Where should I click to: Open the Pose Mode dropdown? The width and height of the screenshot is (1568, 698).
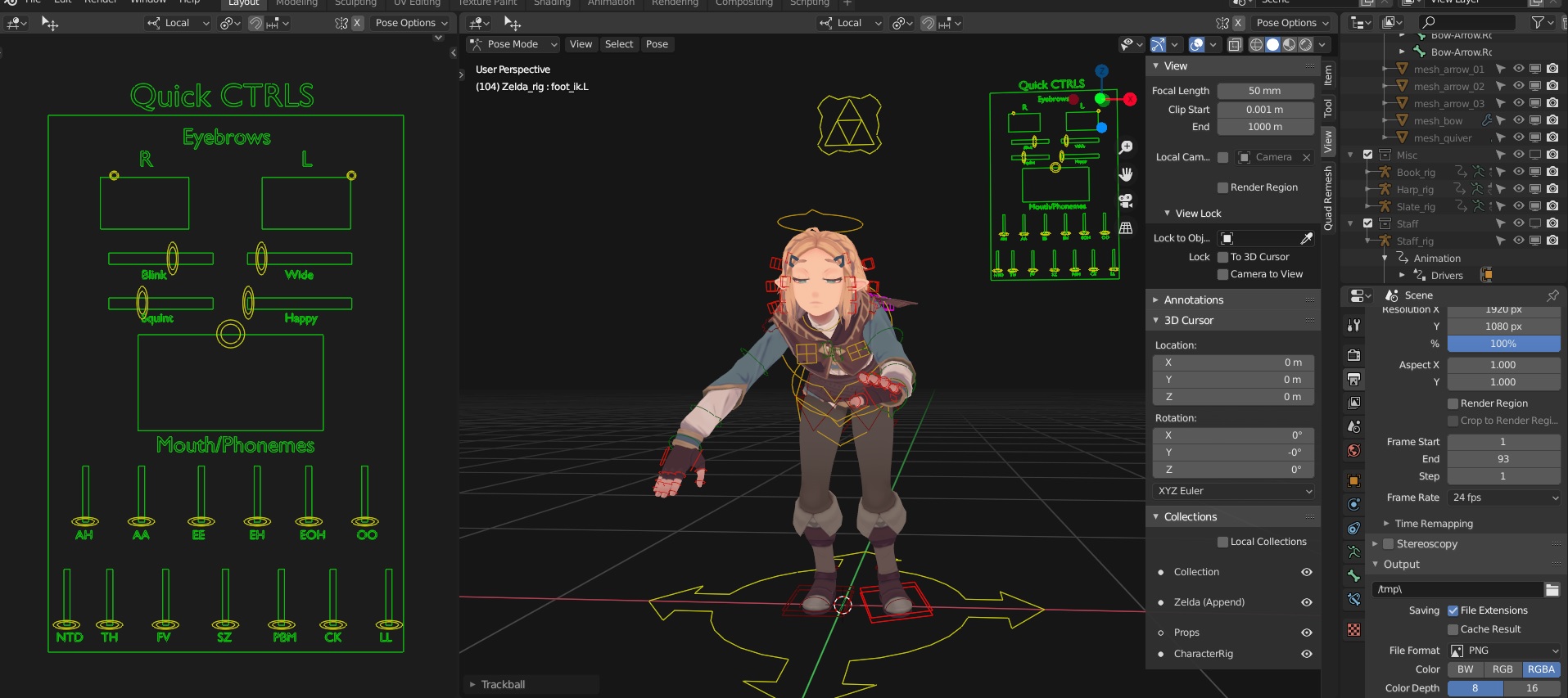pos(513,44)
